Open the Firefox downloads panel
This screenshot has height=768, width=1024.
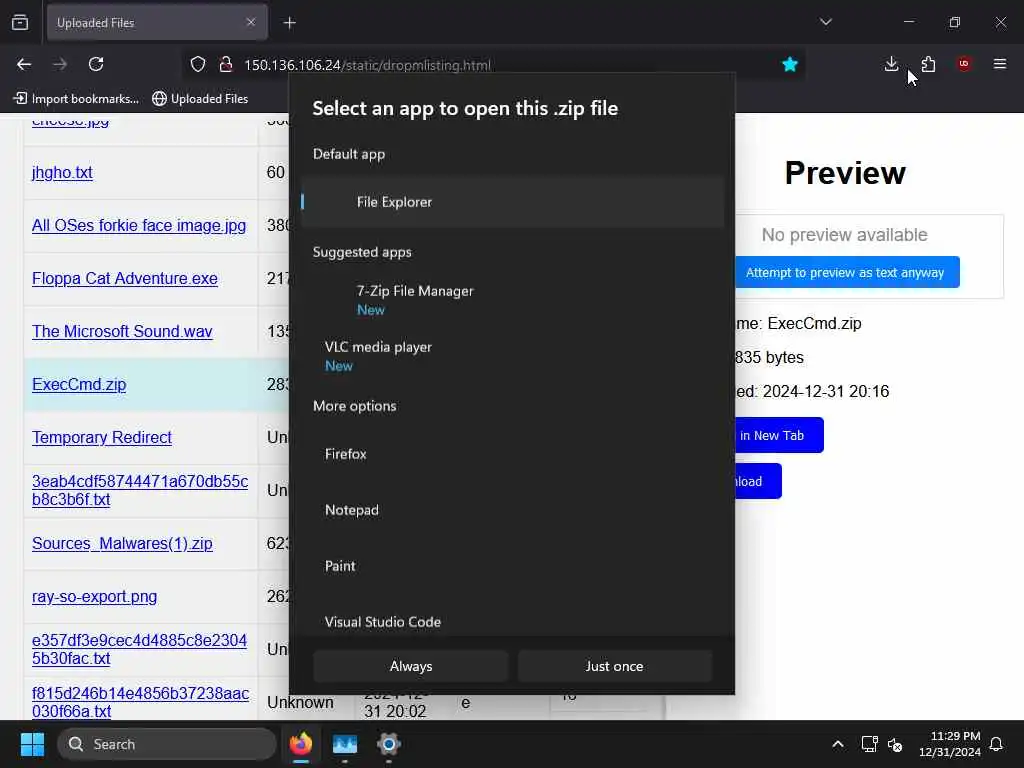[891, 64]
